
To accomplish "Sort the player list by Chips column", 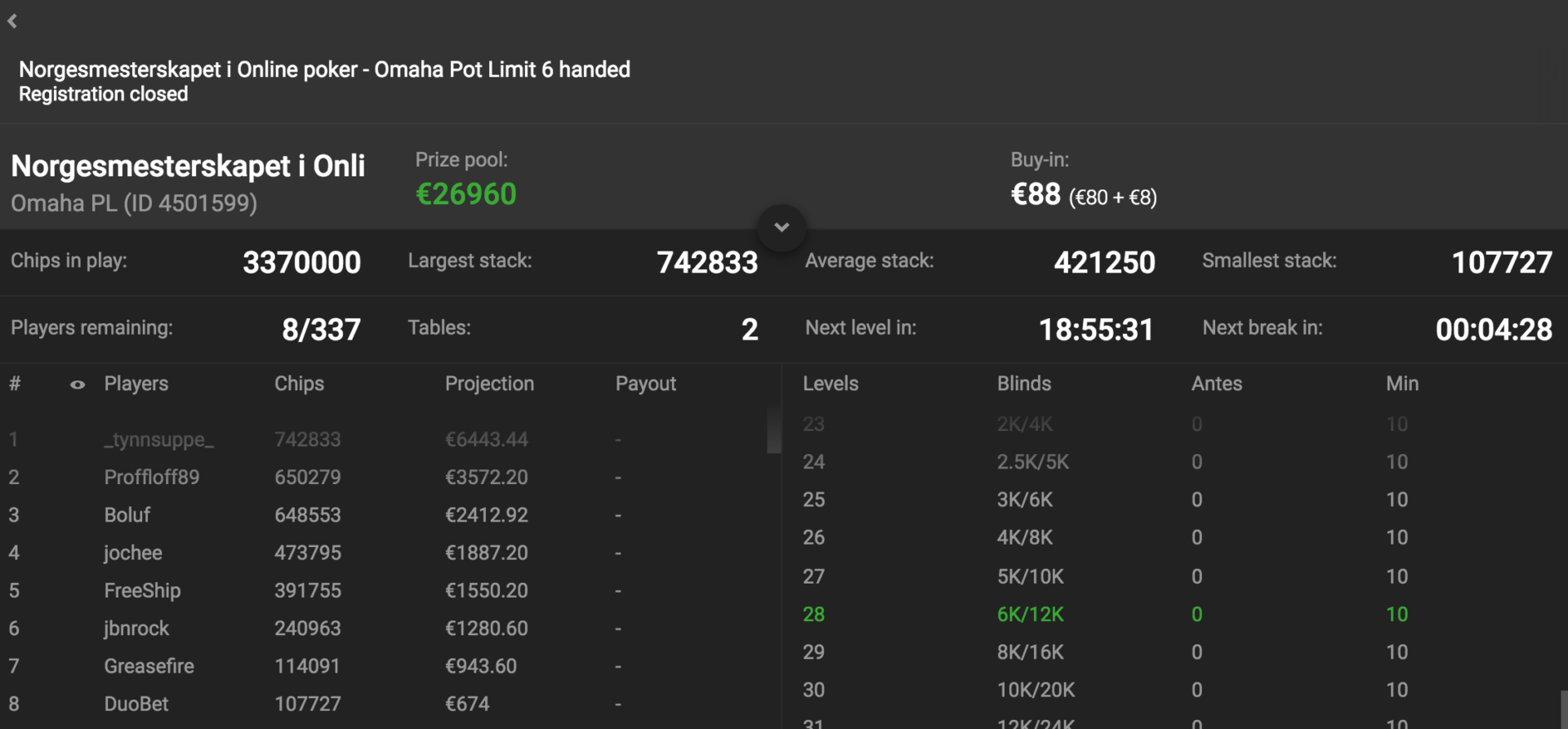I will point(299,384).
